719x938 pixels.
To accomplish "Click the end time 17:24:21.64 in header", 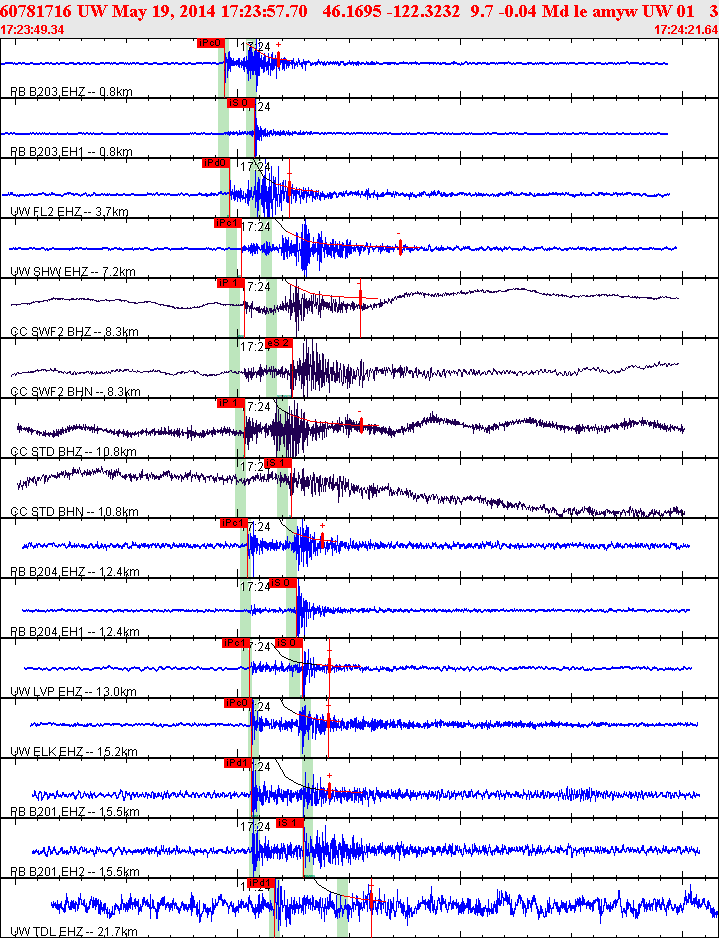I will click(686, 30).
